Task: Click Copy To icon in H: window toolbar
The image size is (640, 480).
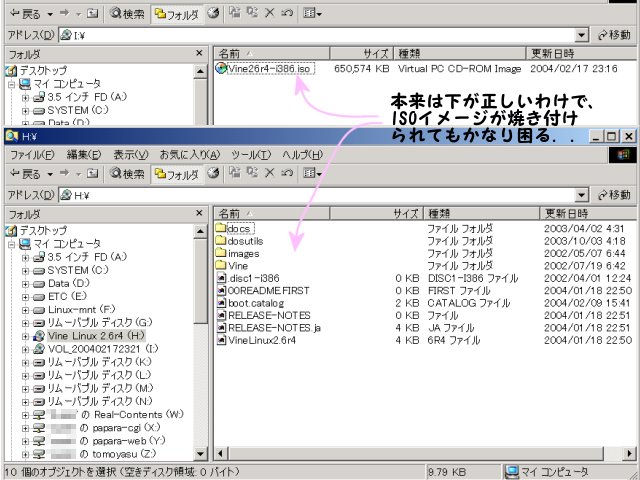Action: [252, 173]
